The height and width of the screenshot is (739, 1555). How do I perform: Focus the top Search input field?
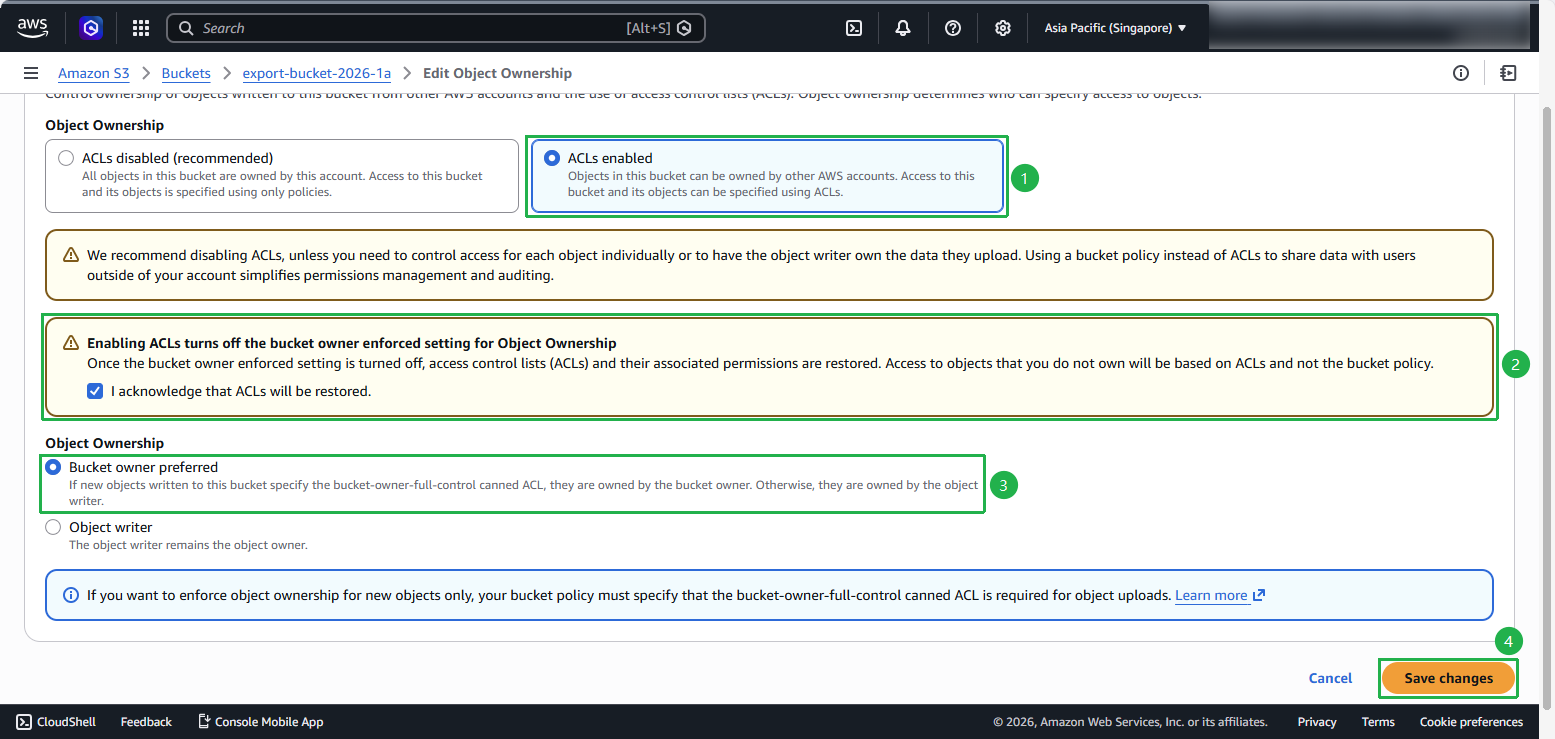click(x=436, y=28)
